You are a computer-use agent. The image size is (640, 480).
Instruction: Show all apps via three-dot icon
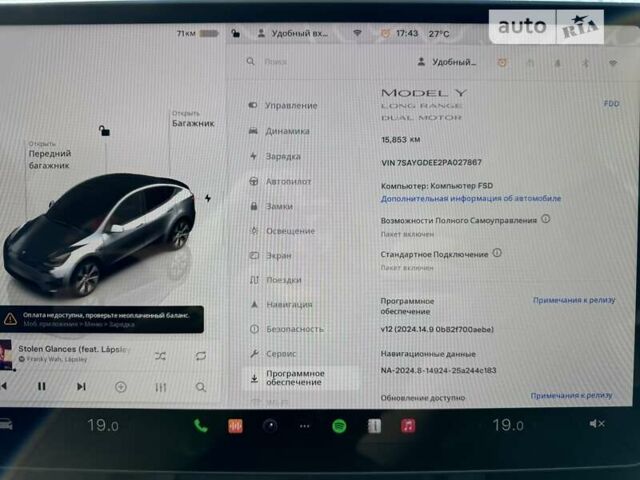pos(304,426)
